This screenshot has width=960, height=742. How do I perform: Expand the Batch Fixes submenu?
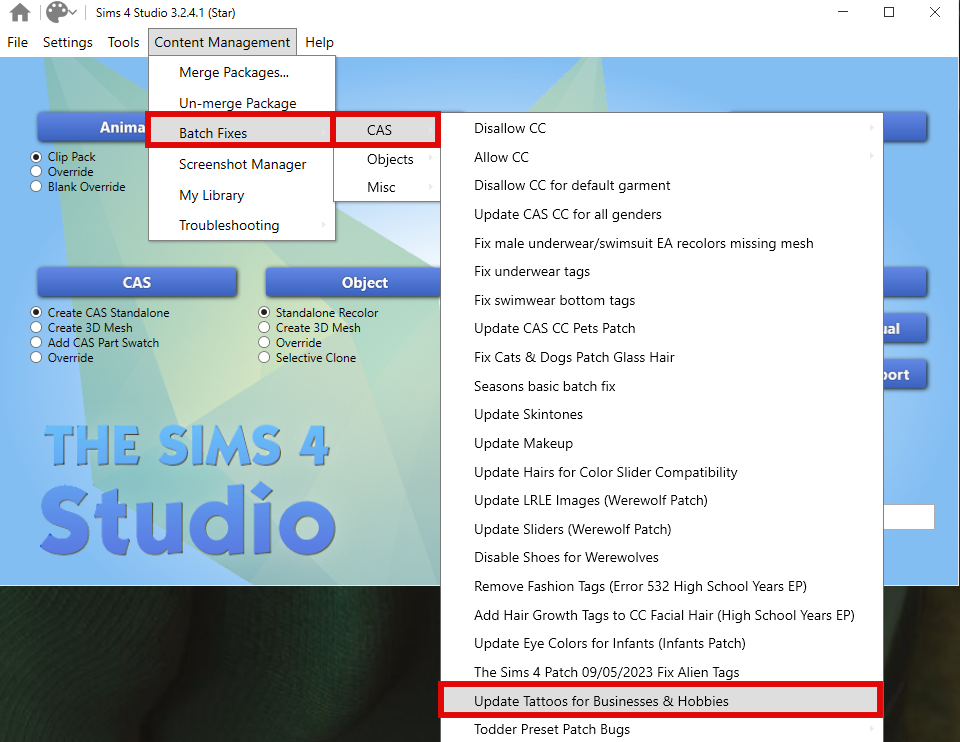(240, 131)
